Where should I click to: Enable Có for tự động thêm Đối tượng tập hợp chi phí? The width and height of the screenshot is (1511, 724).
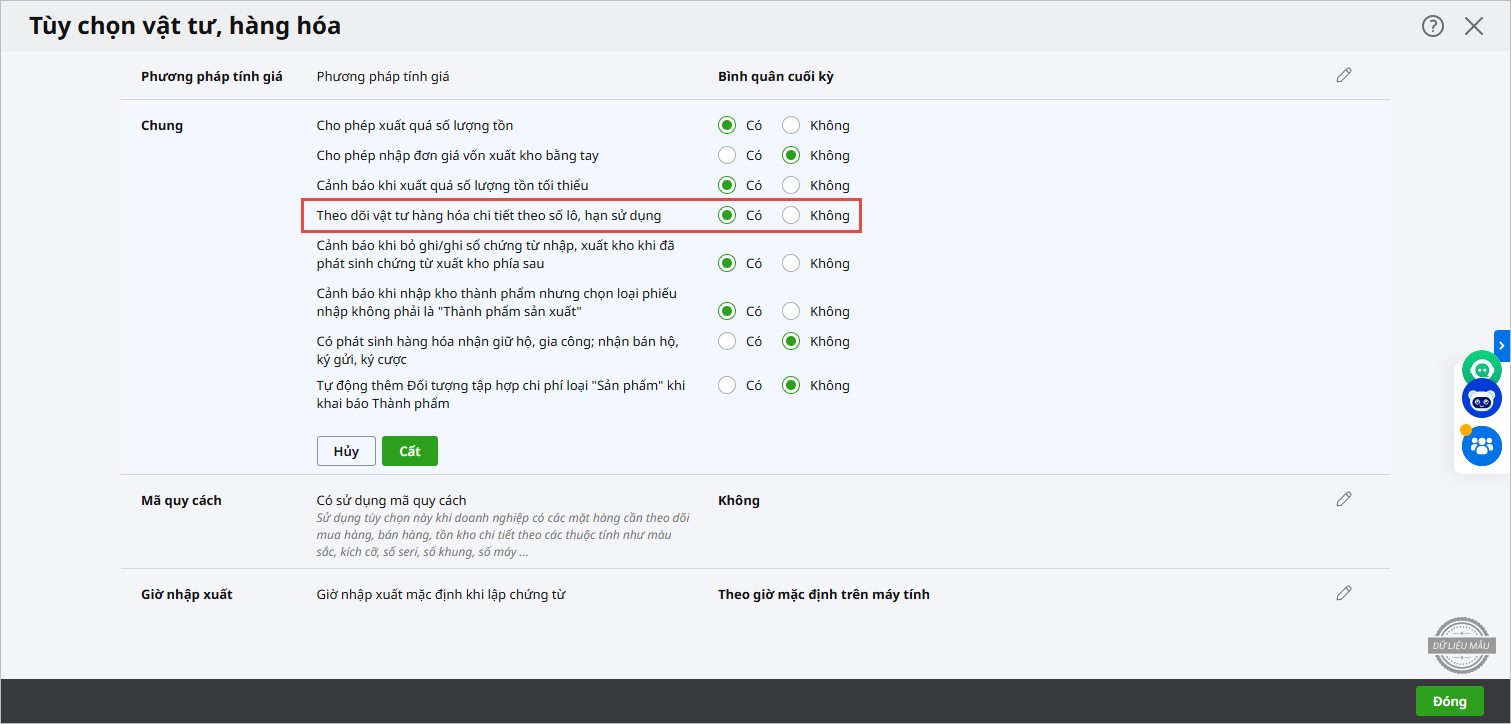click(x=727, y=386)
